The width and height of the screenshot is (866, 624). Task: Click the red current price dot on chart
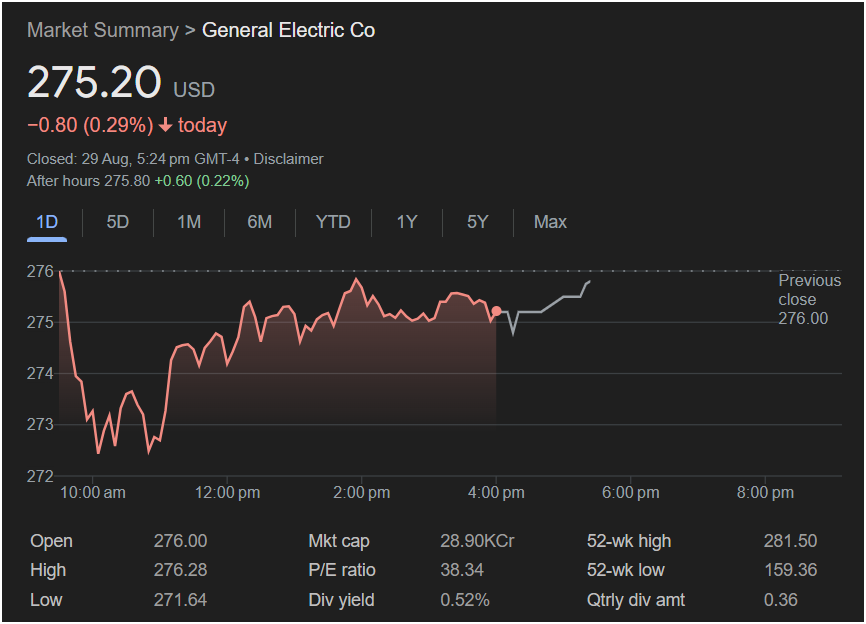click(x=497, y=311)
